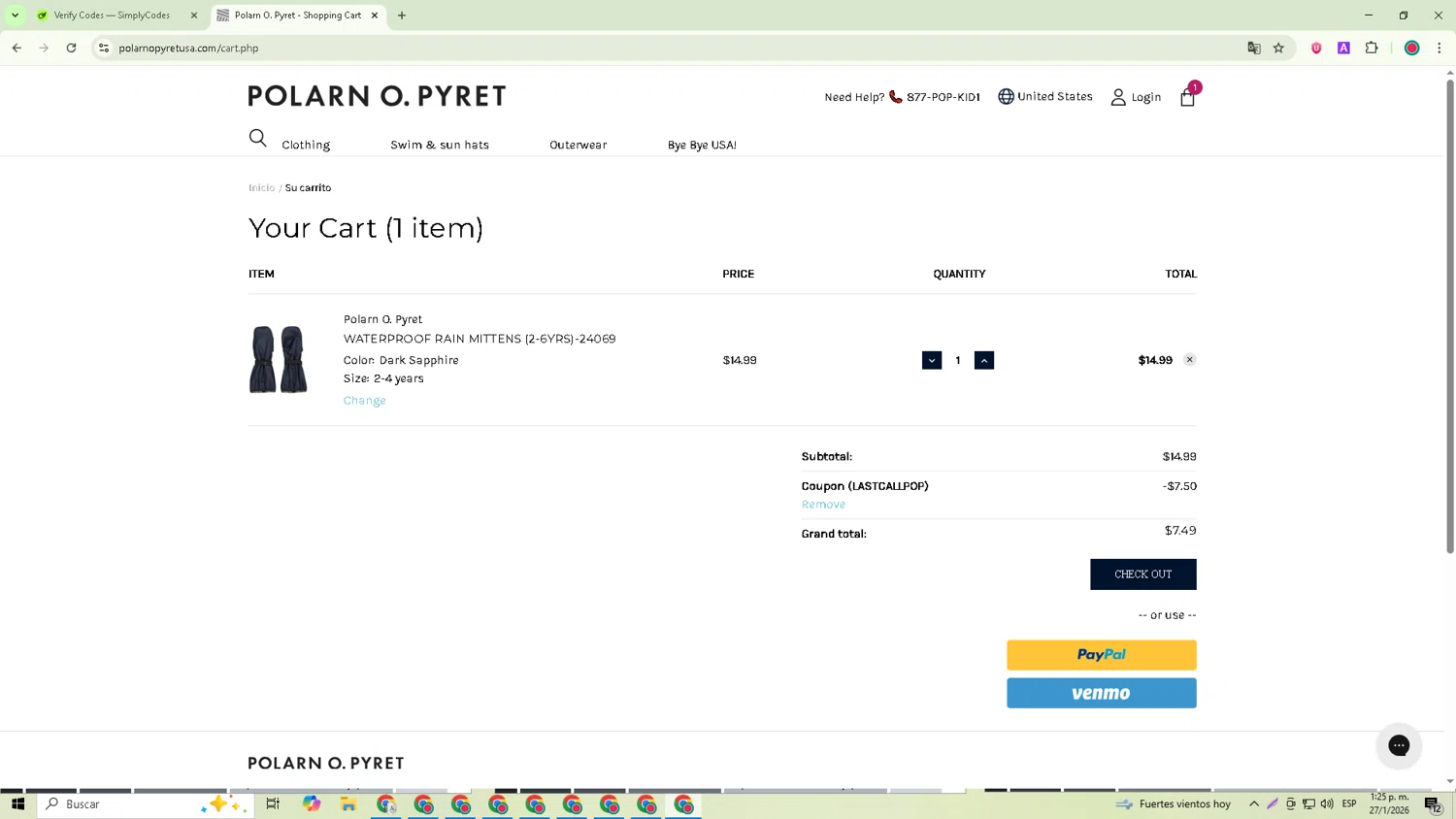Image resolution: width=1456 pixels, height=819 pixels.
Task: Click the Grand total $7.49 amount
Action: coord(1180,531)
